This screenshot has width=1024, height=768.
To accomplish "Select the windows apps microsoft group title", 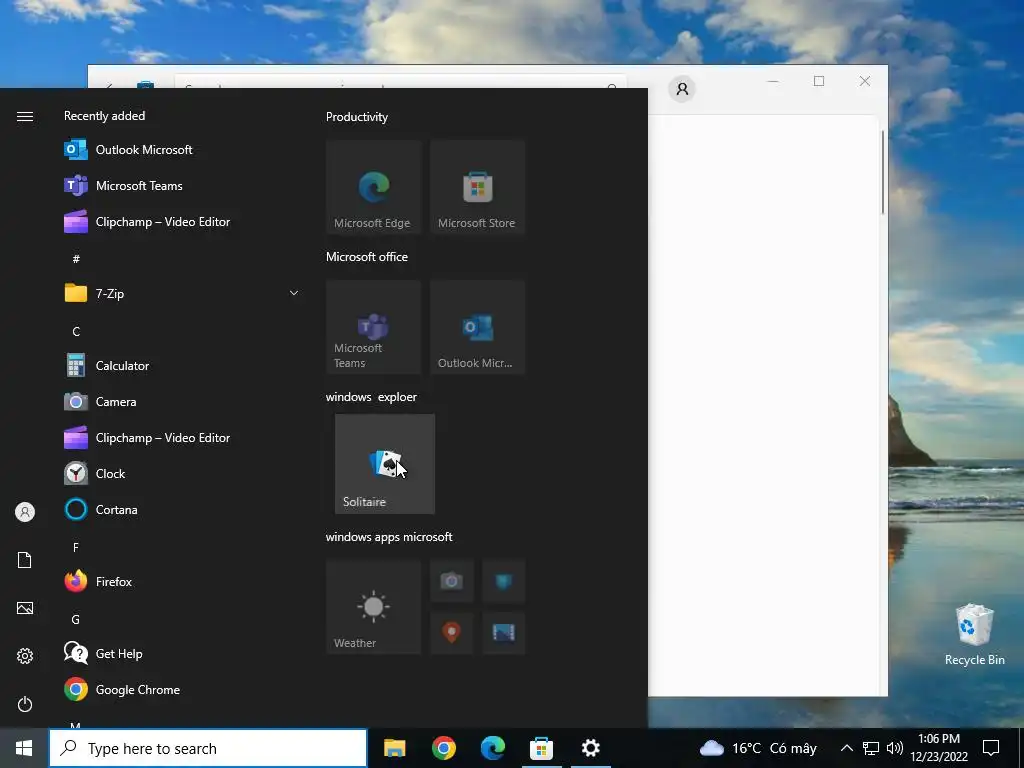I will click(x=389, y=537).
